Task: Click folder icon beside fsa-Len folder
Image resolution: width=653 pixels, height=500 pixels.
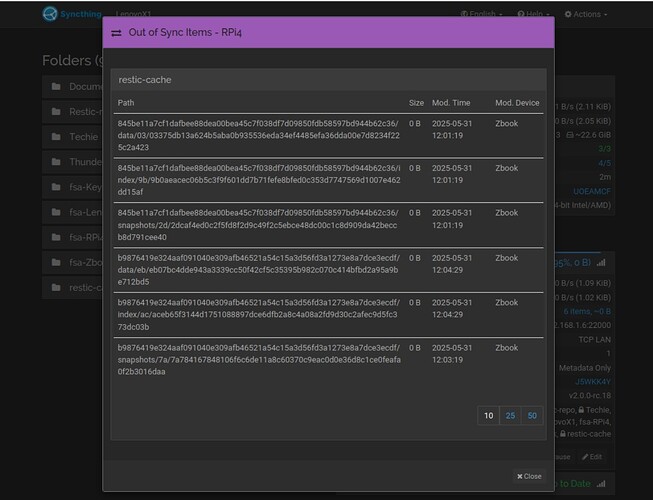Action: (56, 212)
